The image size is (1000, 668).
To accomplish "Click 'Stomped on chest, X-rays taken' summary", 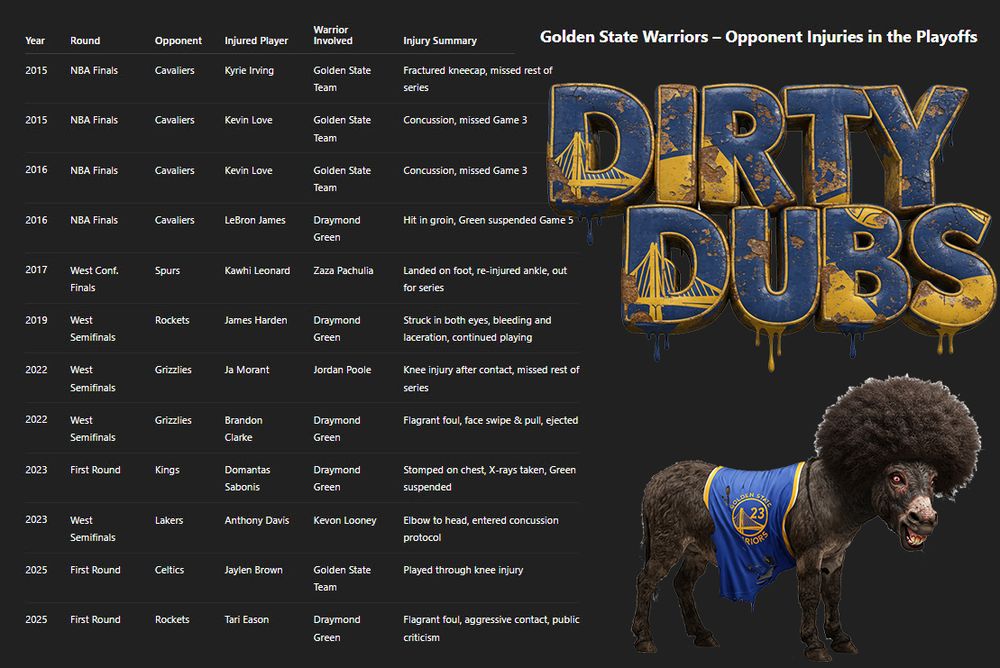I will click(x=489, y=479).
